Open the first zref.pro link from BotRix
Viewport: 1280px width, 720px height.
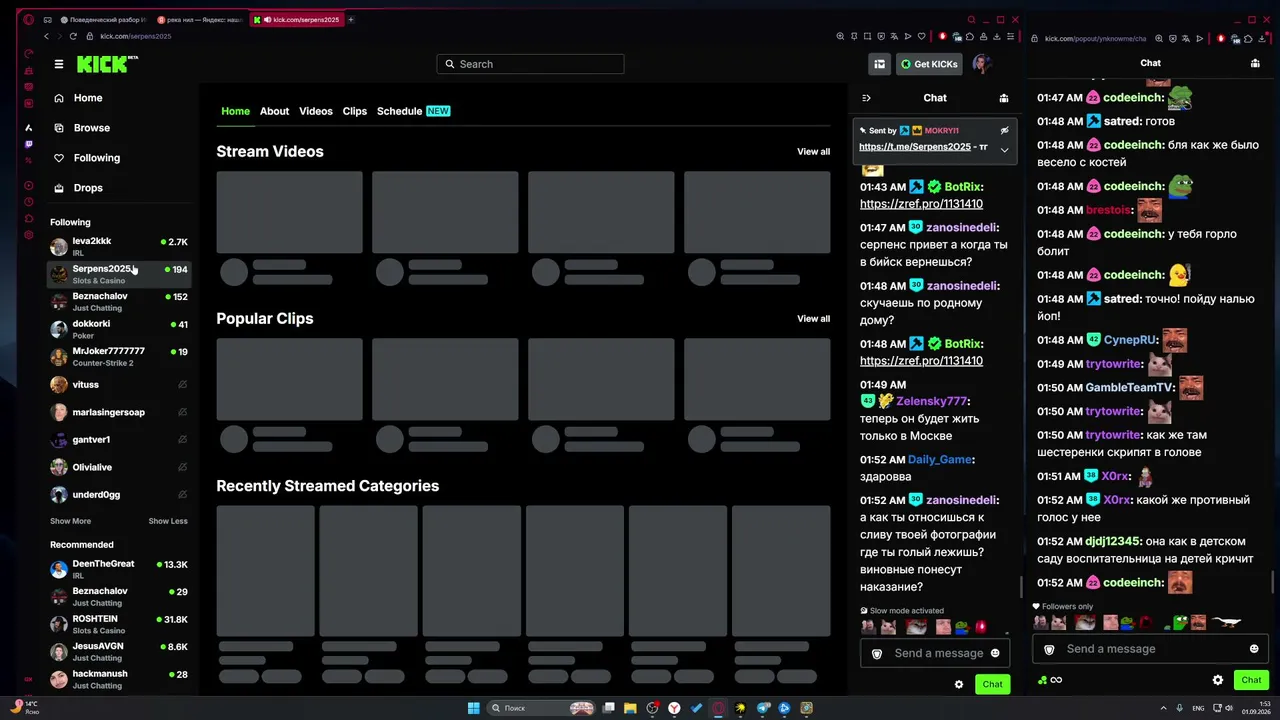coord(921,204)
